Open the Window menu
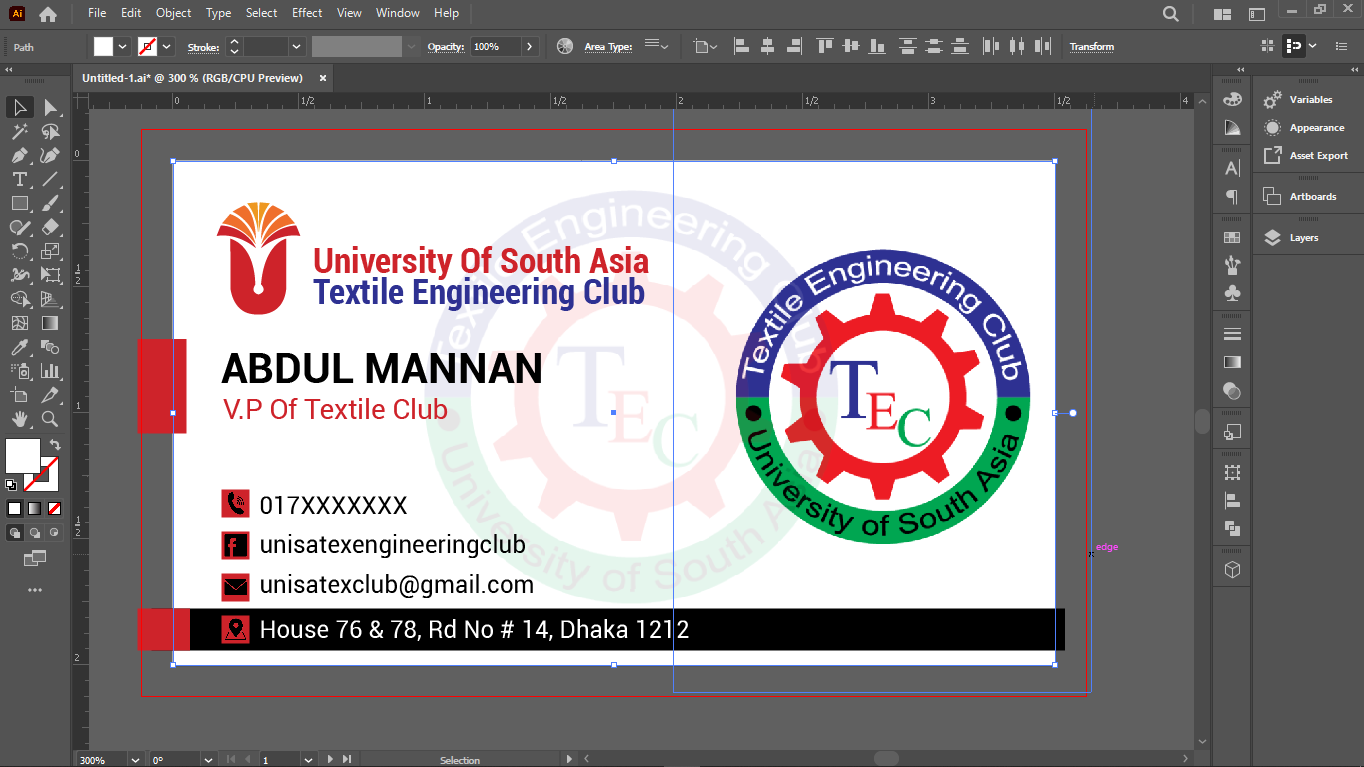 point(398,13)
